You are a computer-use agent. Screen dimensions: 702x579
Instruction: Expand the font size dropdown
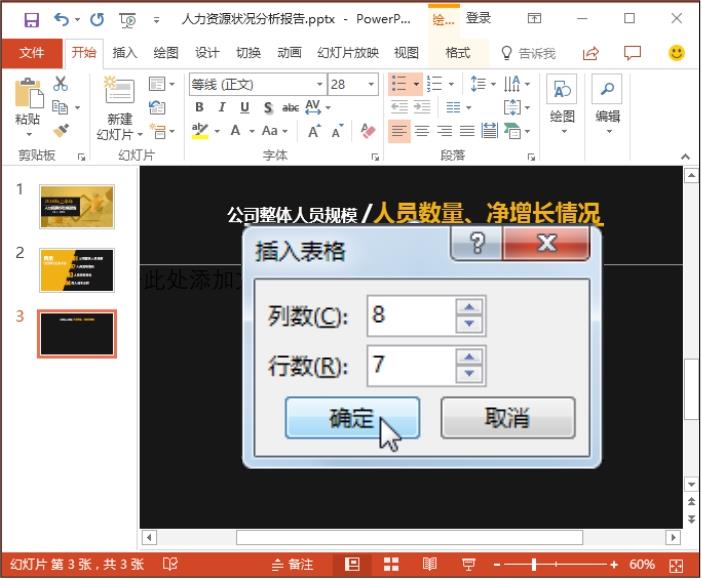[x=376, y=85]
